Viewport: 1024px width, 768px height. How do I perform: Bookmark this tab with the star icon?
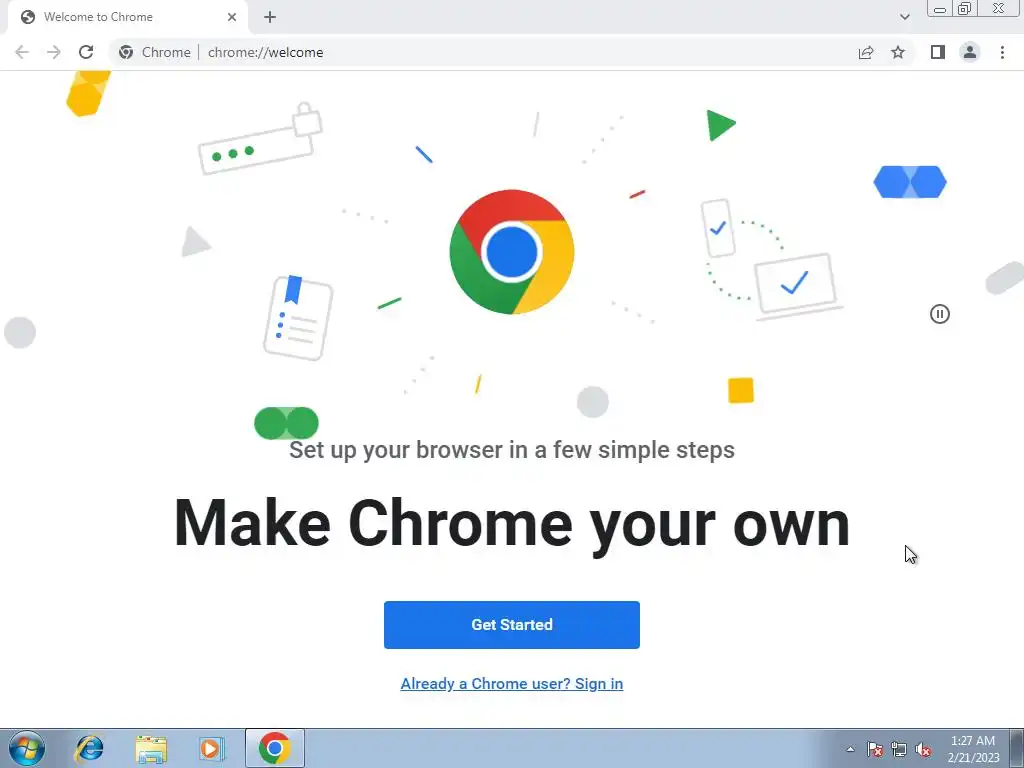[x=898, y=52]
